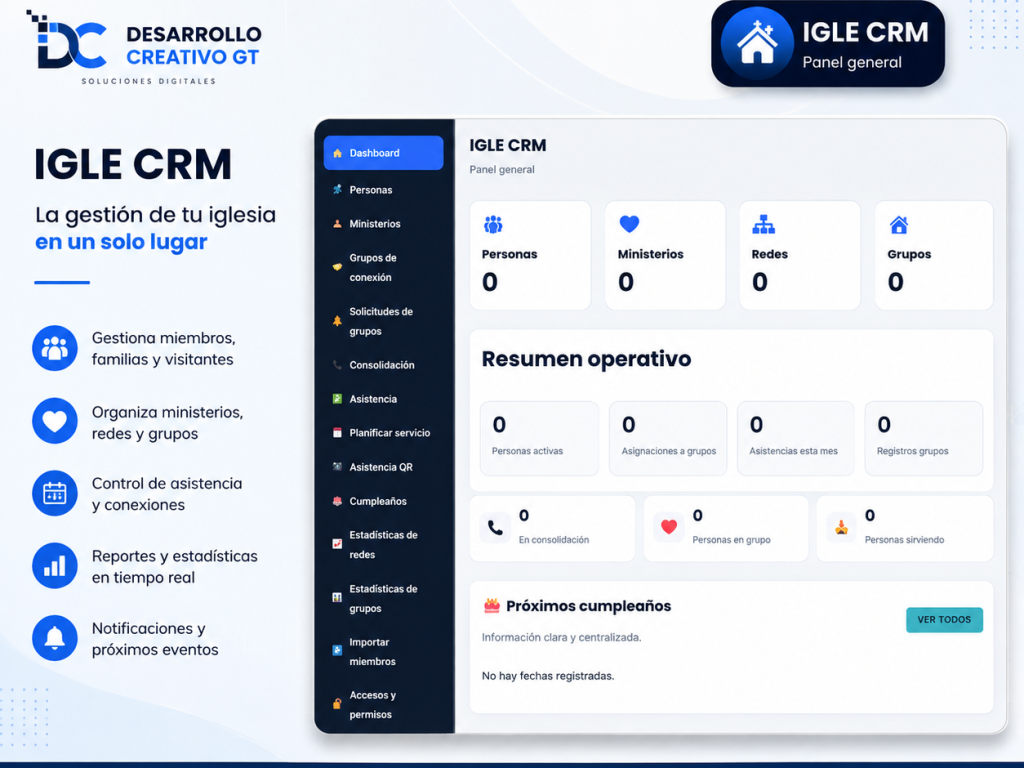Click the Desarrollo Creativo GT DC logo

pyautogui.click(x=67, y=40)
